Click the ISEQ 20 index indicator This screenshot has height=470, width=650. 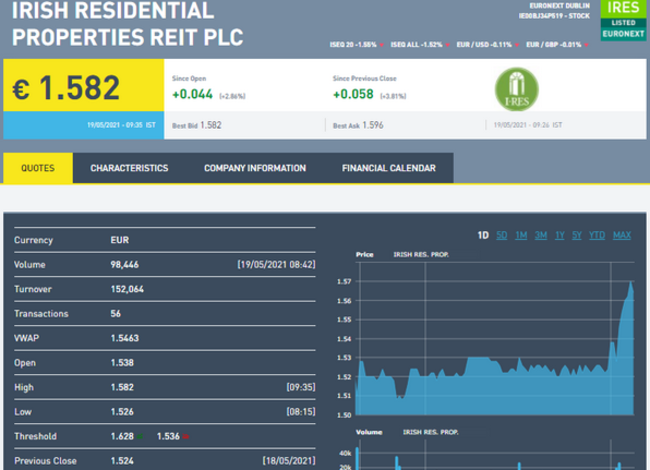[353, 45]
